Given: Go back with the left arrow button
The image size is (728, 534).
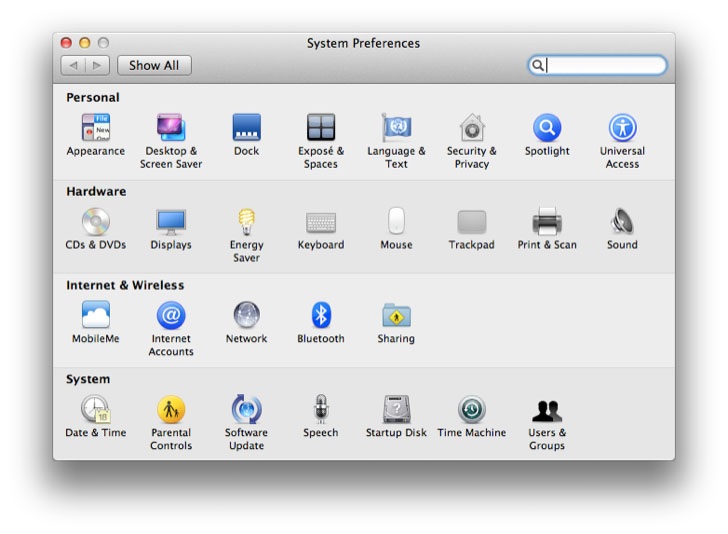Looking at the screenshot, I should click(x=73, y=65).
